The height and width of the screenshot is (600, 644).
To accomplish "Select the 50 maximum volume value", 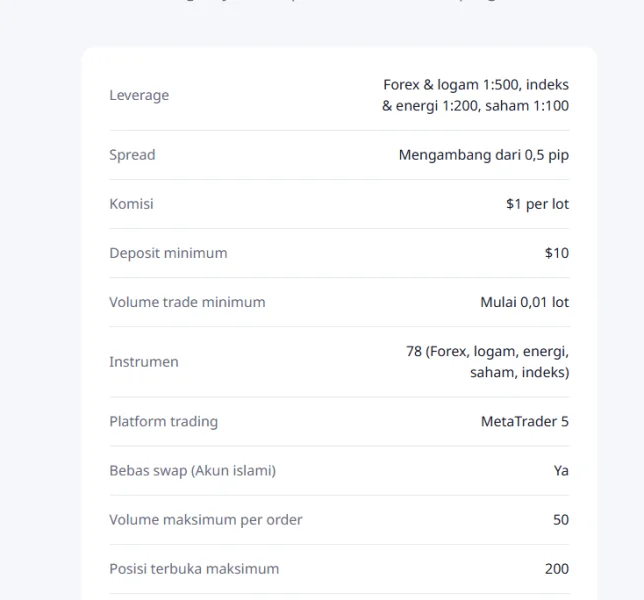I will pyautogui.click(x=561, y=520).
